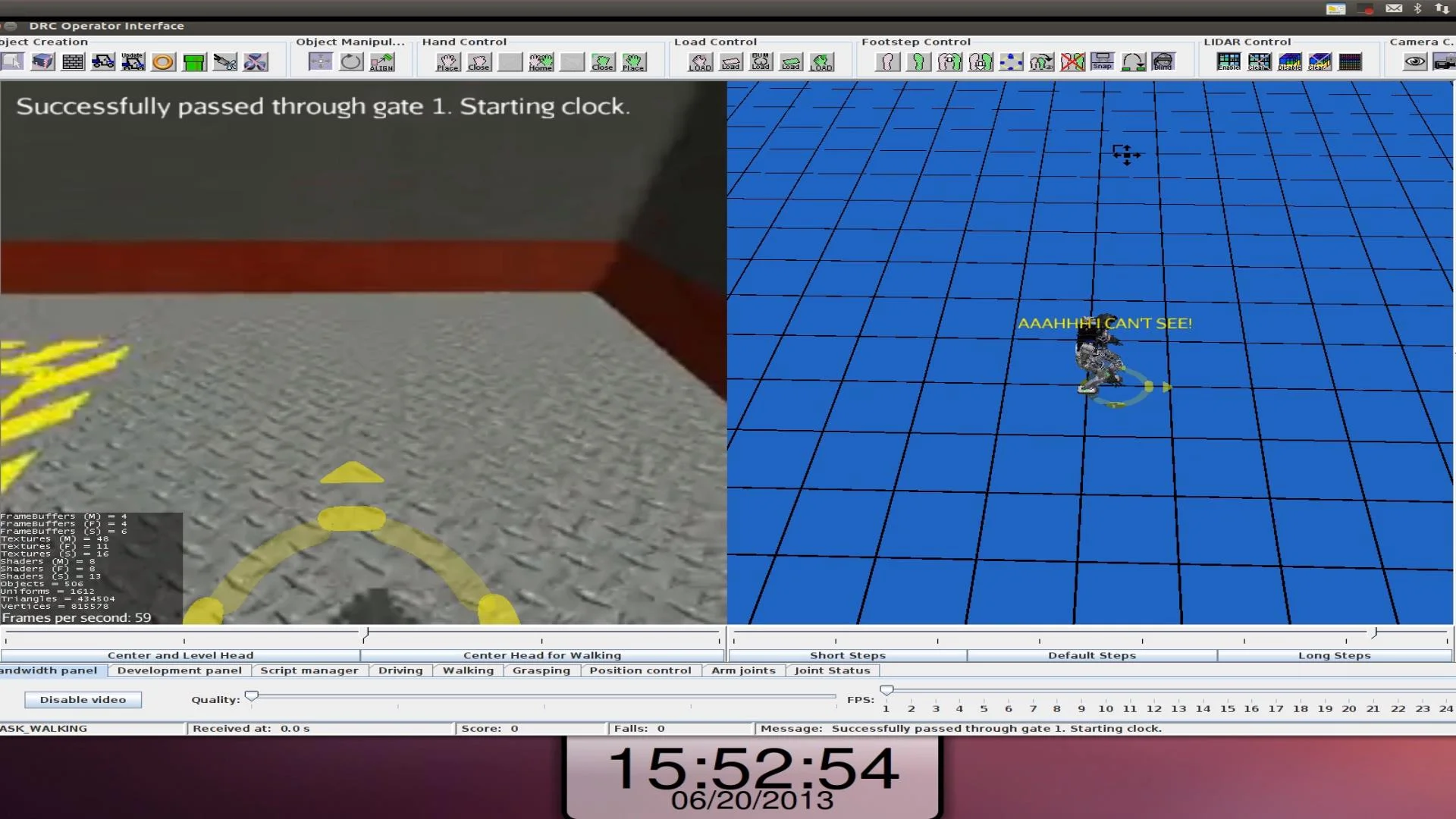The height and width of the screenshot is (819, 1456).
Task: Click the first LIDAR Clear icon
Action: click(1259, 62)
